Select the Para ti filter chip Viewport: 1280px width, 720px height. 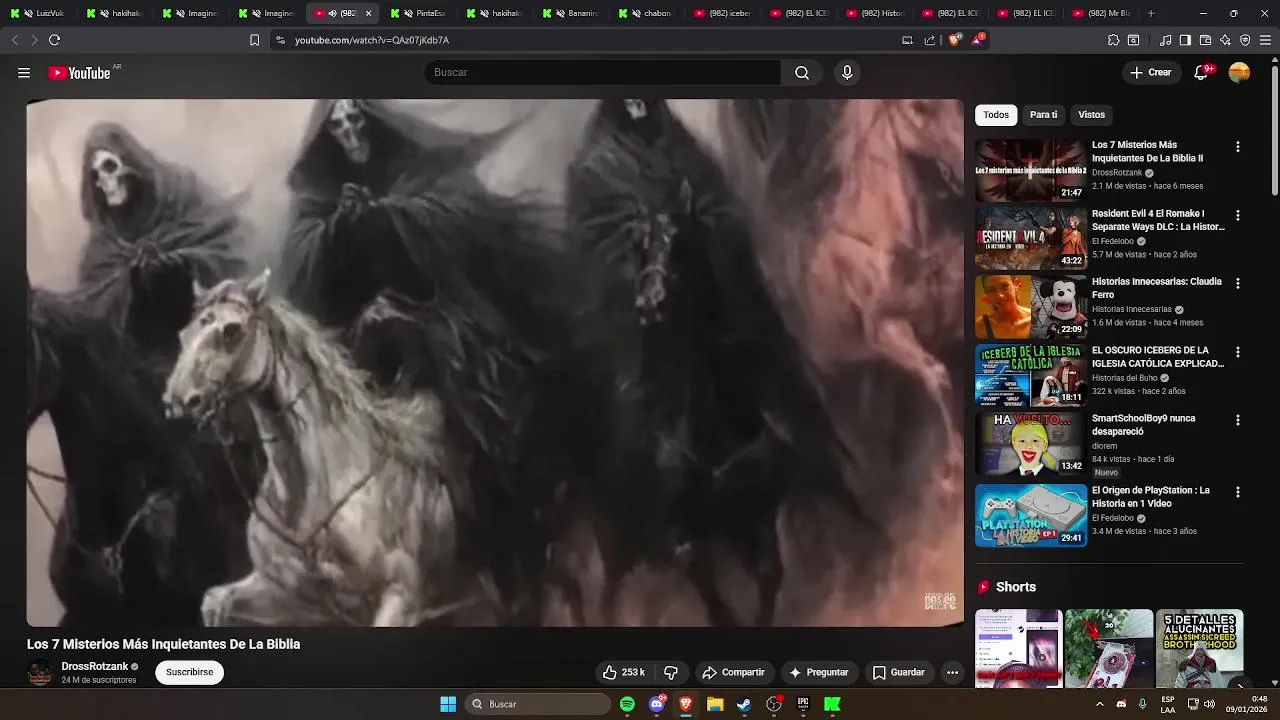(1043, 115)
